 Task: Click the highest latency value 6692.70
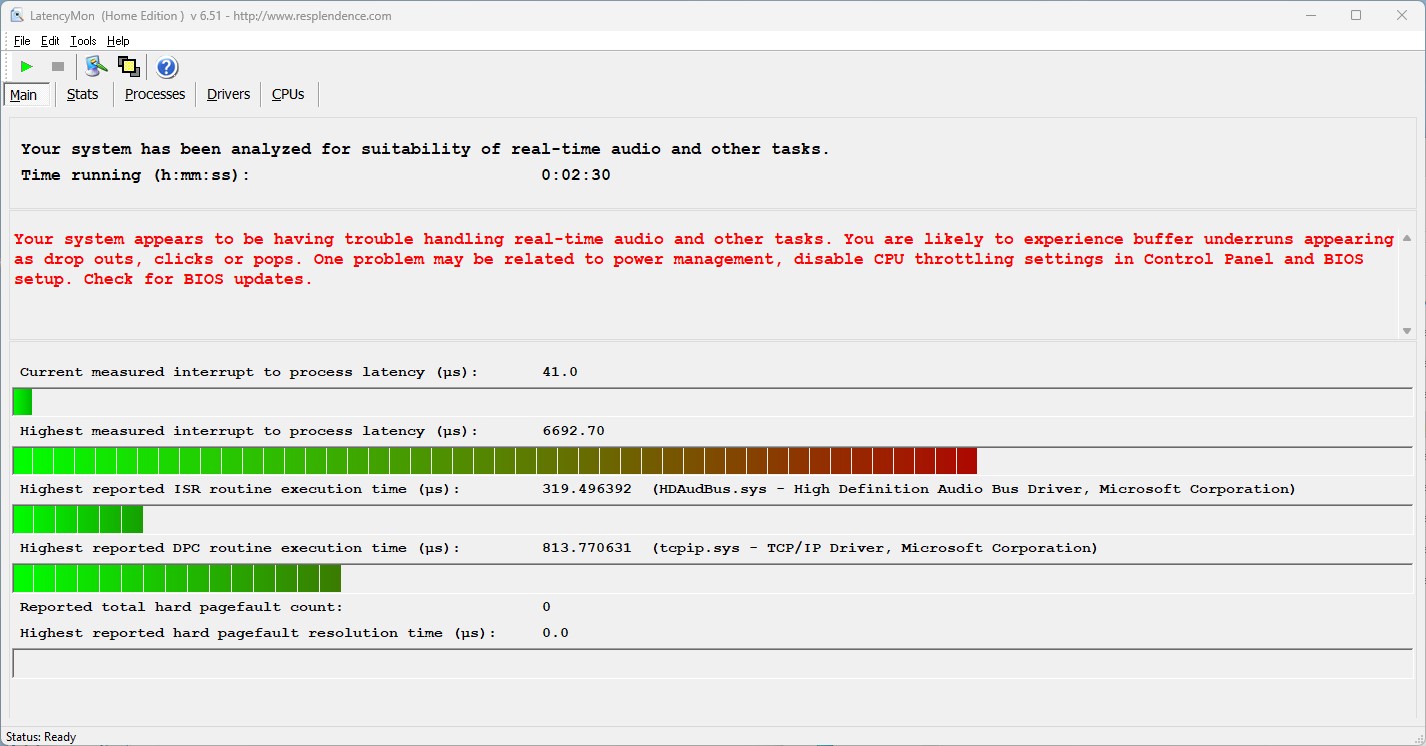click(573, 431)
